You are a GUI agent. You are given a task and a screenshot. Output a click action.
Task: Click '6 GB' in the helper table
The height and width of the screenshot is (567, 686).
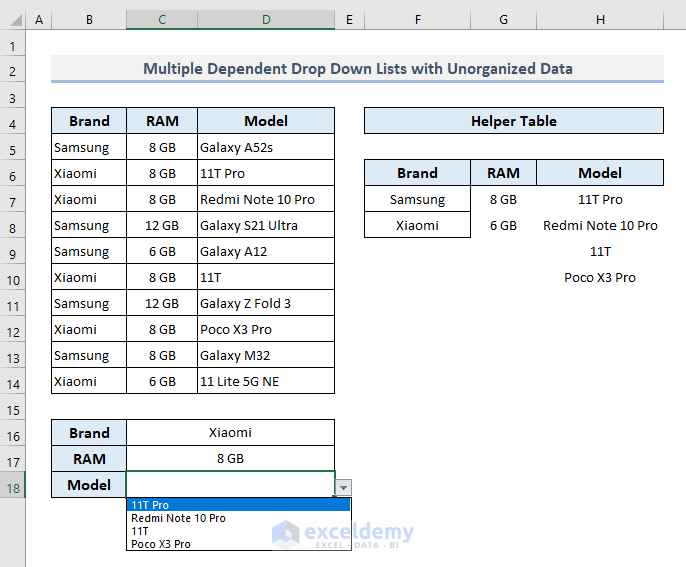click(x=503, y=225)
